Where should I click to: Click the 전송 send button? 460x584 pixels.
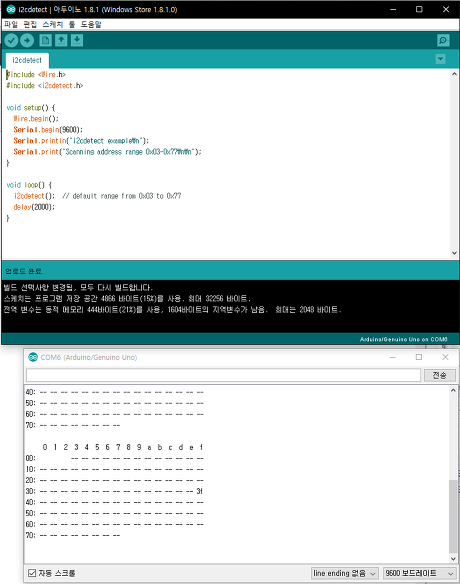click(440, 375)
